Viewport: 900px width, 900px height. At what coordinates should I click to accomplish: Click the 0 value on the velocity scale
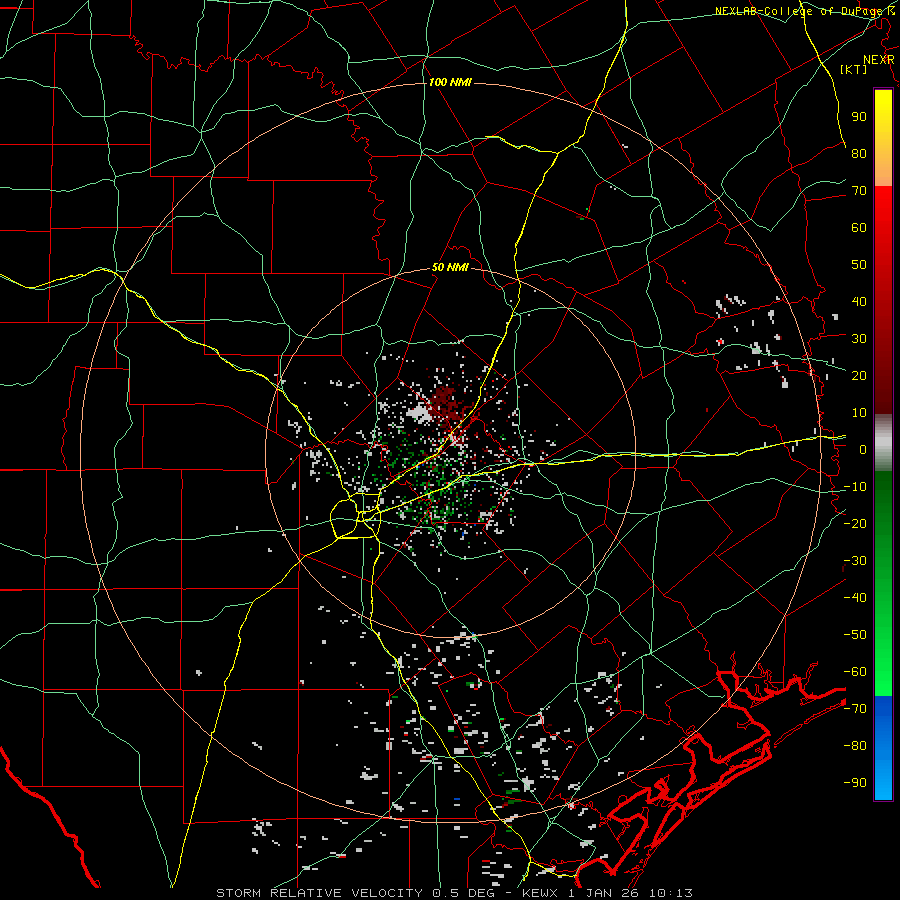[863, 450]
